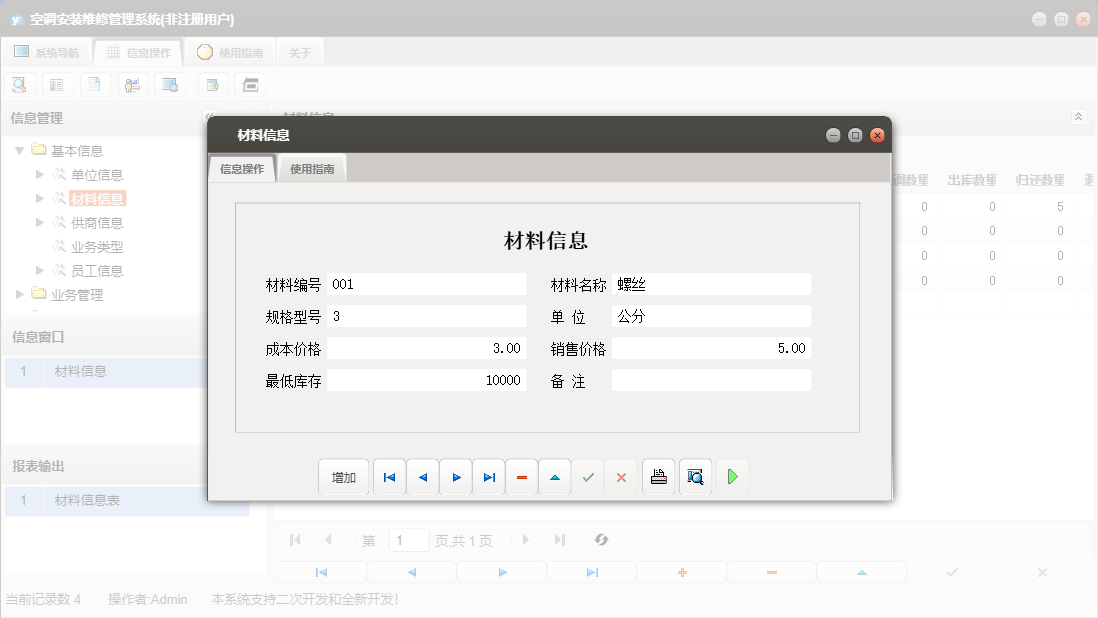Open print preview magnifier icon

point(695,478)
